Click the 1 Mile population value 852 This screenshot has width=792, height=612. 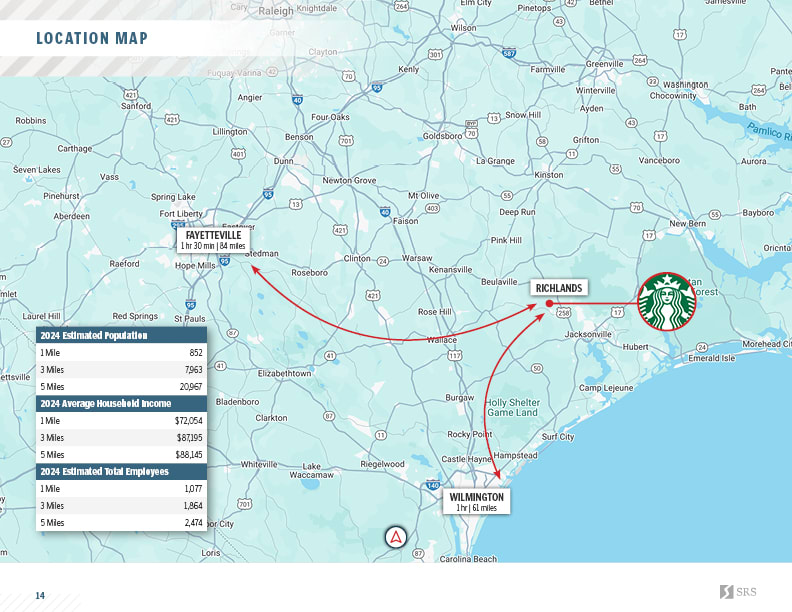click(196, 352)
